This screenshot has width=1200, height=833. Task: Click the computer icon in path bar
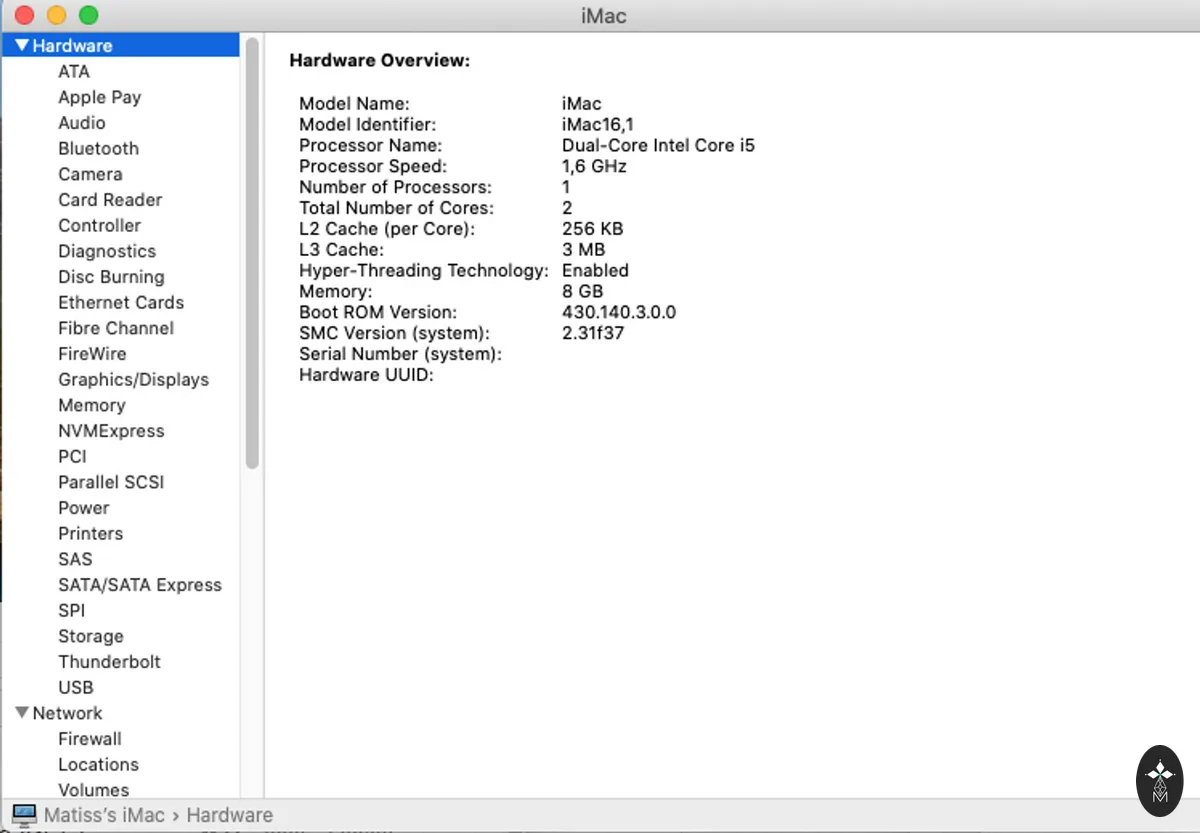[x=24, y=815]
